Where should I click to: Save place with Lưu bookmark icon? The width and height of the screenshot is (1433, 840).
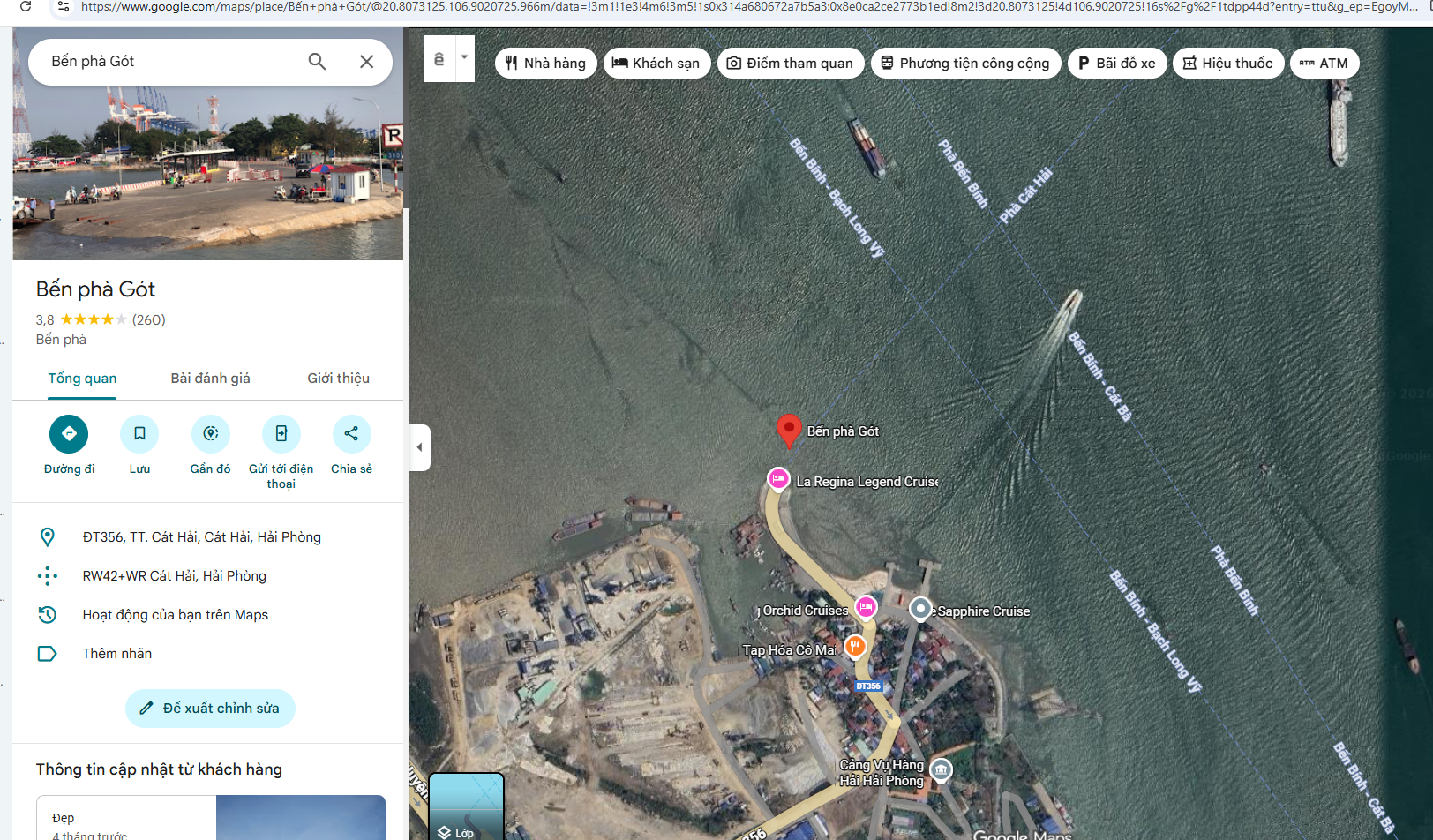[139, 433]
